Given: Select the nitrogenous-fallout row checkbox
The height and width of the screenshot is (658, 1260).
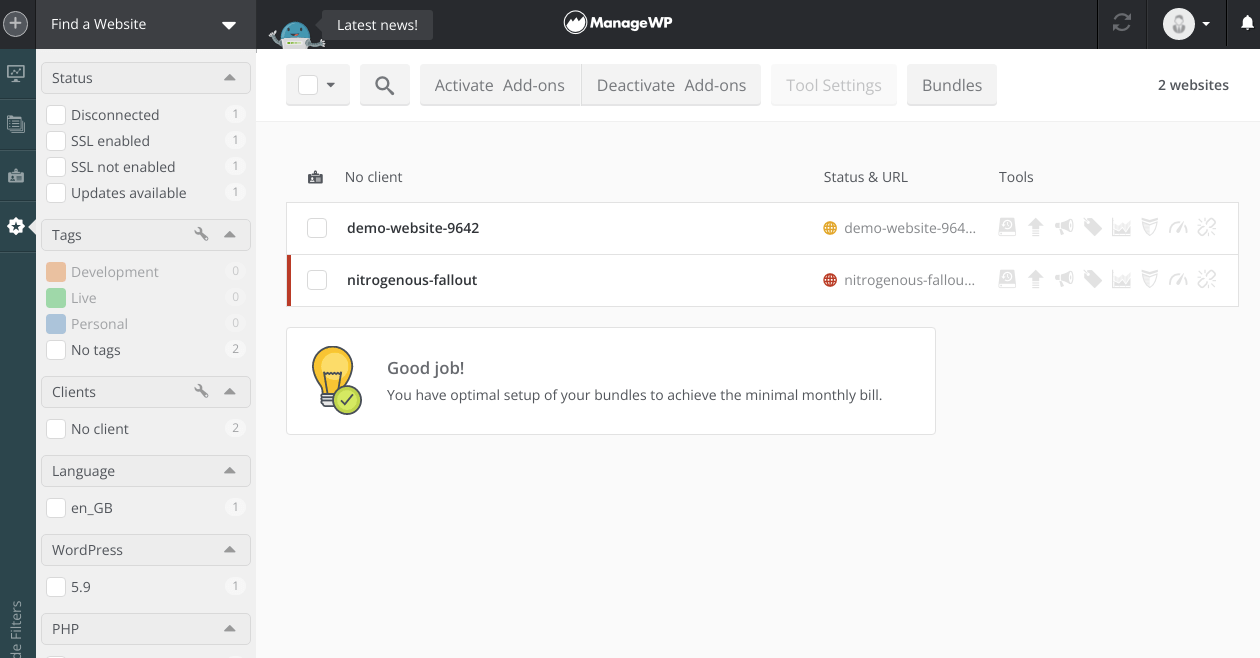Looking at the screenshot, I should click(x=317, y=280).
